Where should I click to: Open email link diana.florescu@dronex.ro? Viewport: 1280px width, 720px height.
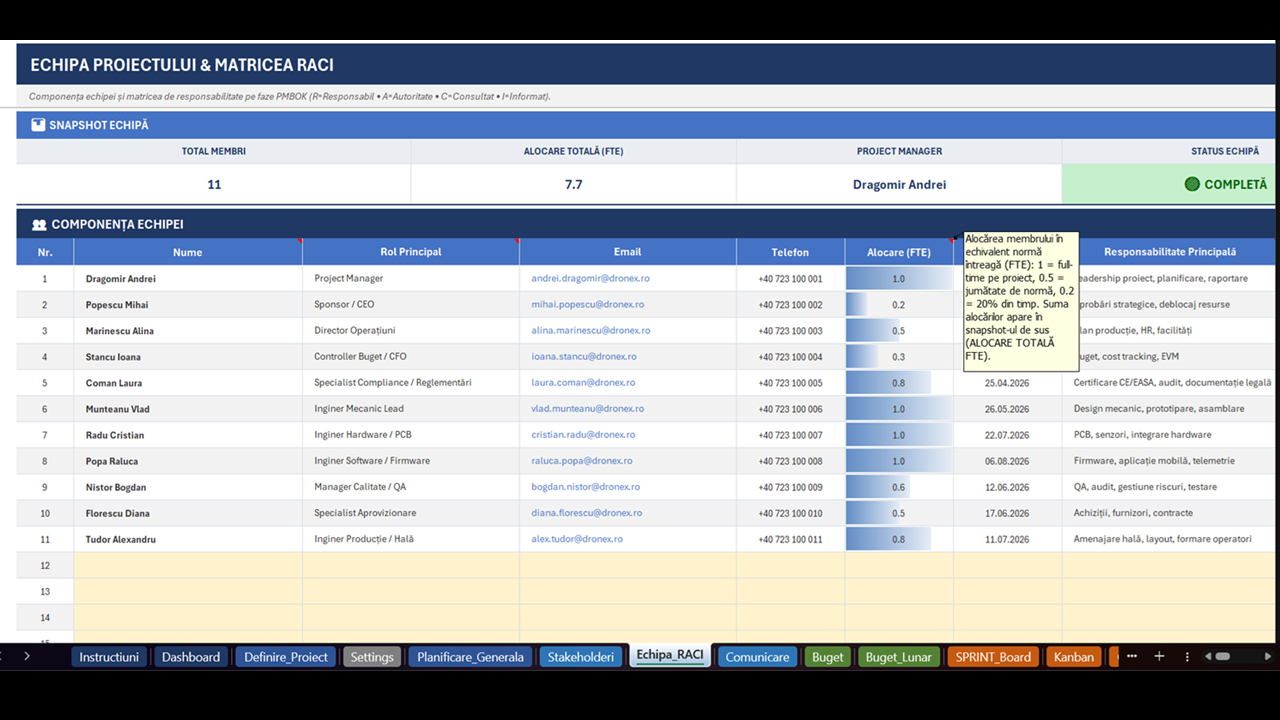(x=585, y=512)
